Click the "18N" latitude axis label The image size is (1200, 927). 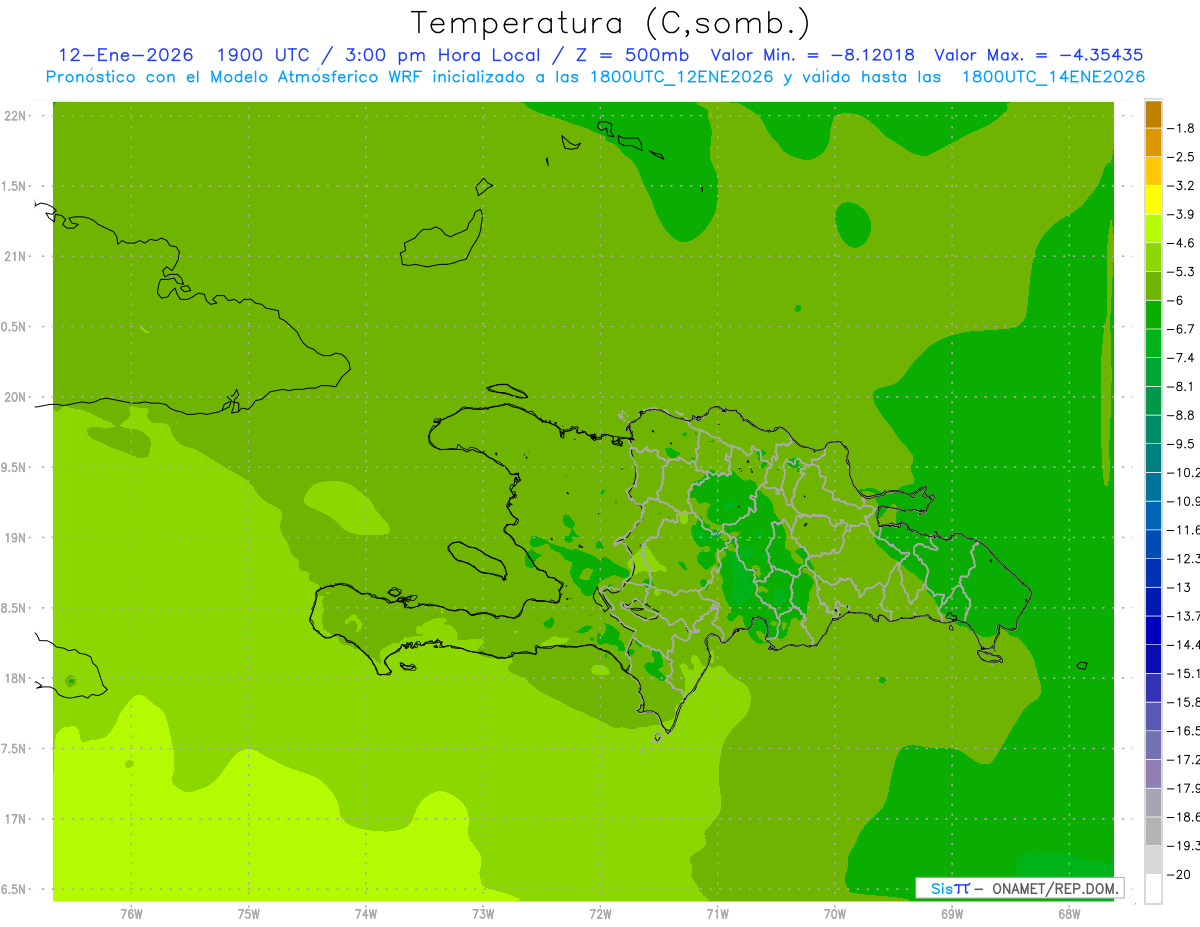tap(15, 679)
